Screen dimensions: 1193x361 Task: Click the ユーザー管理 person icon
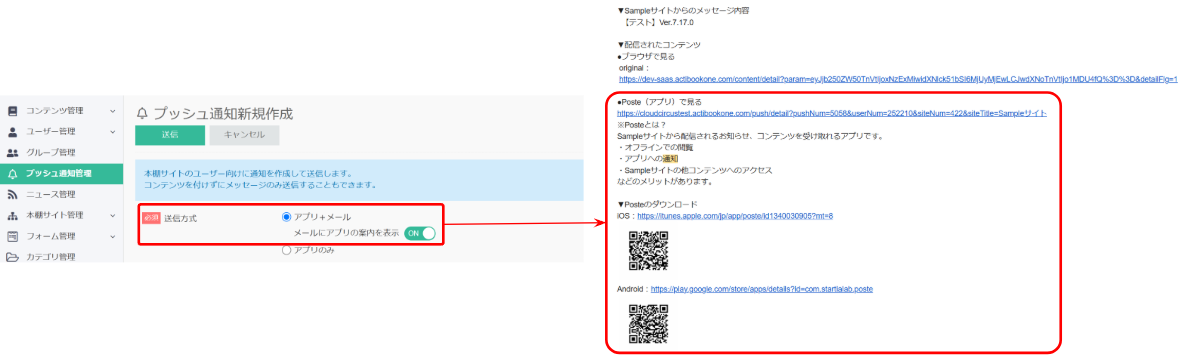pos(12,132)
